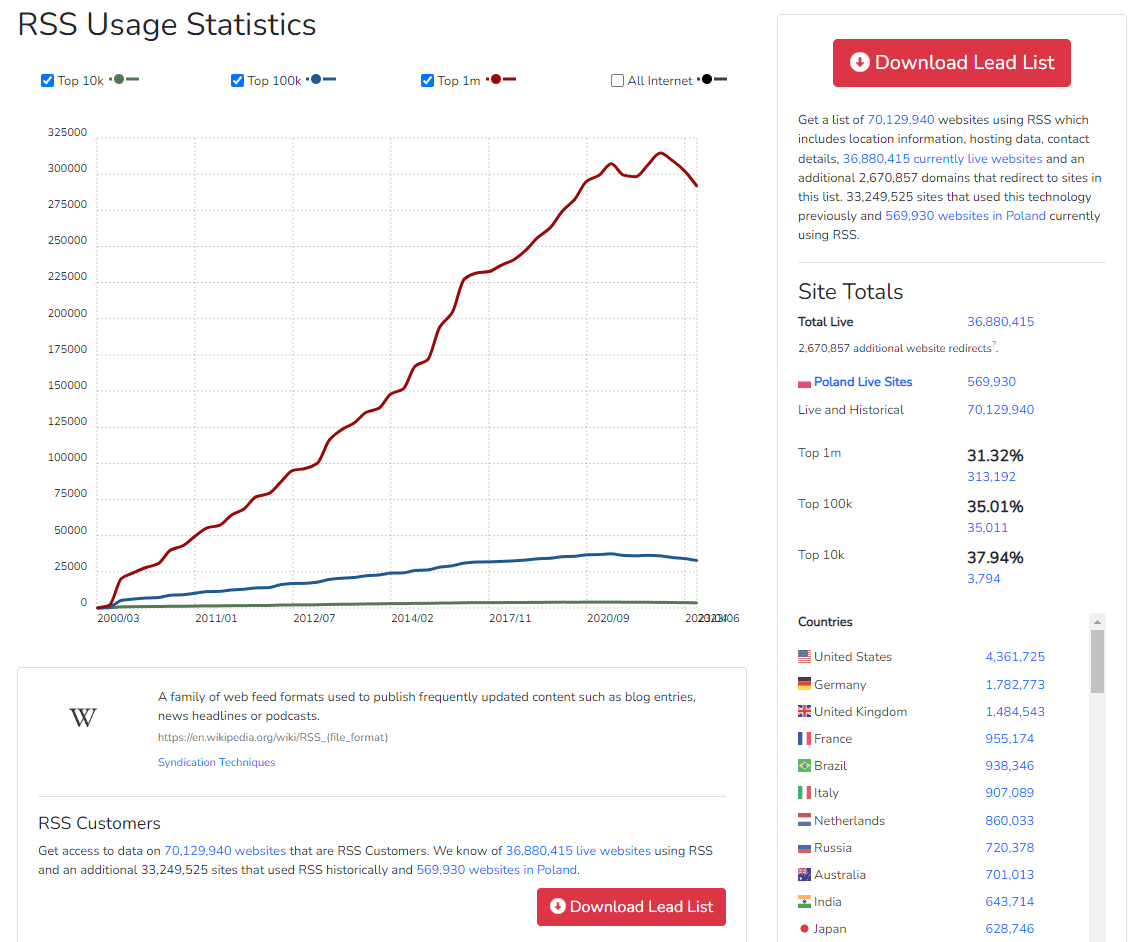
Task: Click the countries list scrollbar thumb
Action: (1097, 661)
